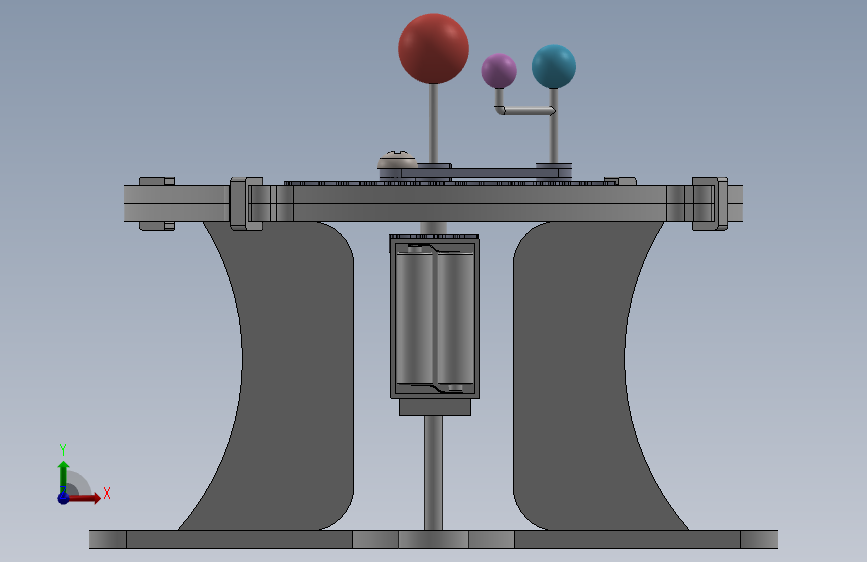Pick the right battery cell in the holder

(455, 319)
